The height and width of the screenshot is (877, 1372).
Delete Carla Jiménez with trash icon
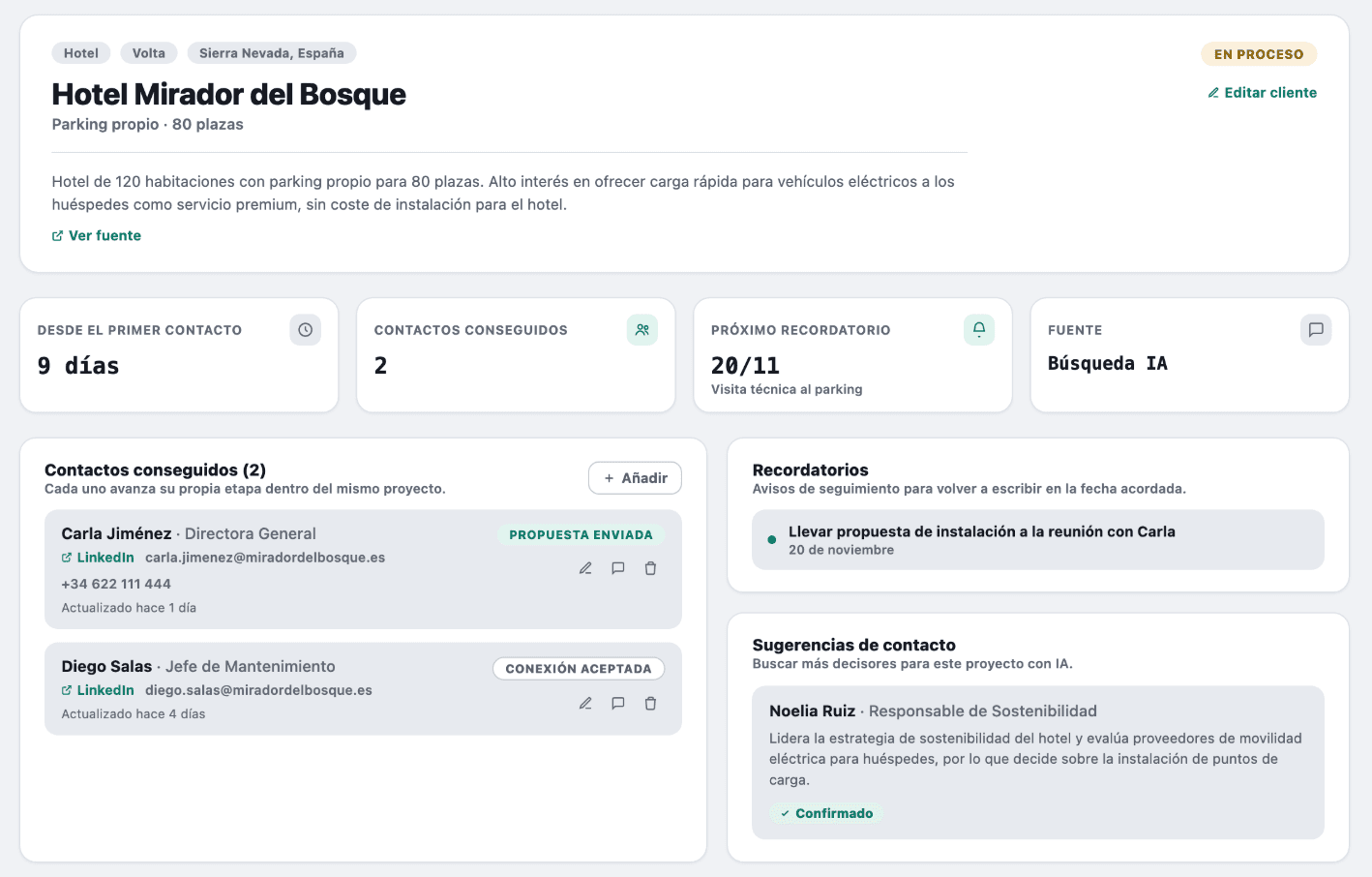coord(651,568)
